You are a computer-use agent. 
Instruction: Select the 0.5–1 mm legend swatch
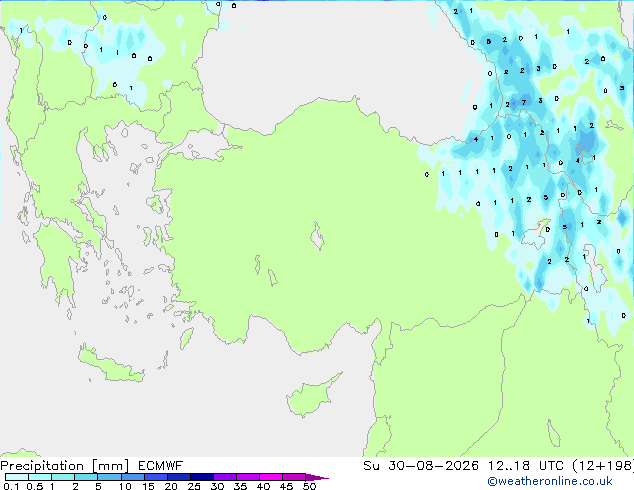coord(40,477)
